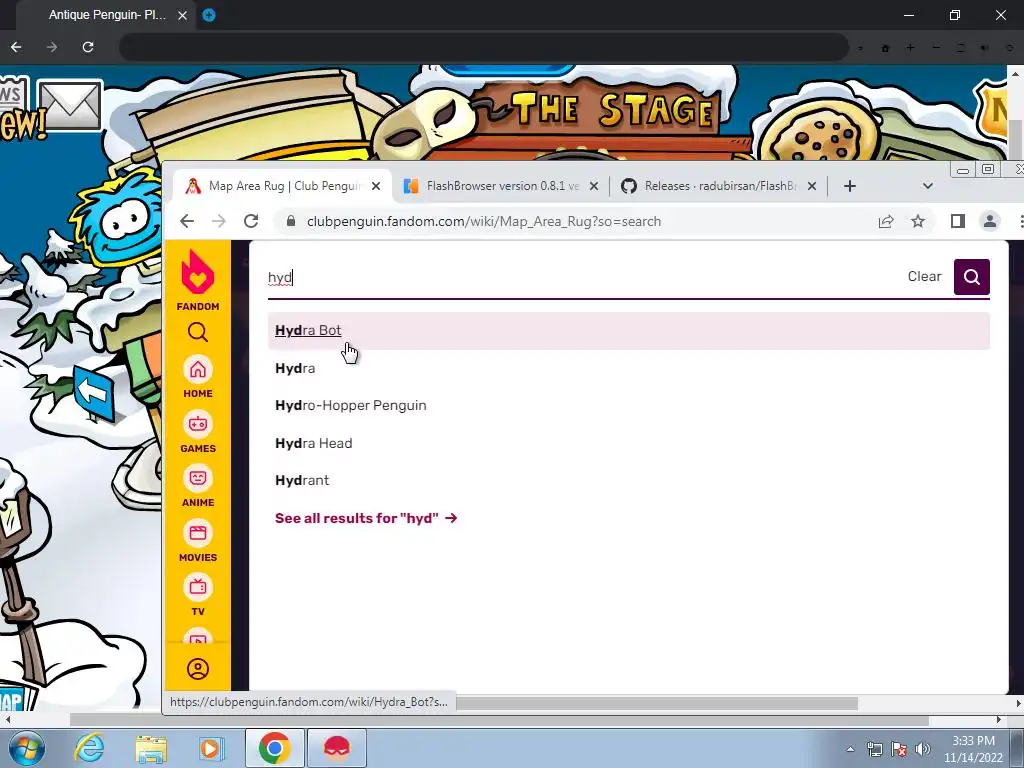Show hidden system tray icons
Image resolution: width=1024 pixels, height=768 pixels.
pos(850,749)
